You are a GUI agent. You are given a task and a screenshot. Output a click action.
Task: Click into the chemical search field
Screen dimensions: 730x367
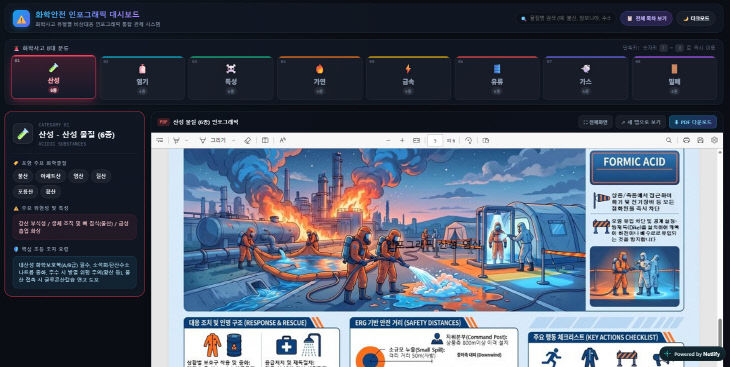566,19
